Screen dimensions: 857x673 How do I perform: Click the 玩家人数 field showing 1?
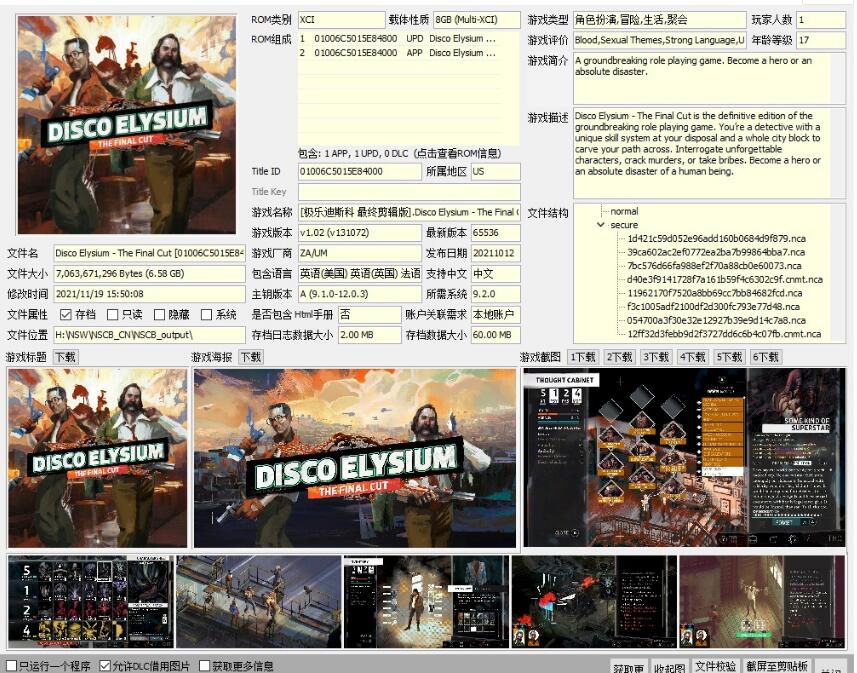[821, 20]
